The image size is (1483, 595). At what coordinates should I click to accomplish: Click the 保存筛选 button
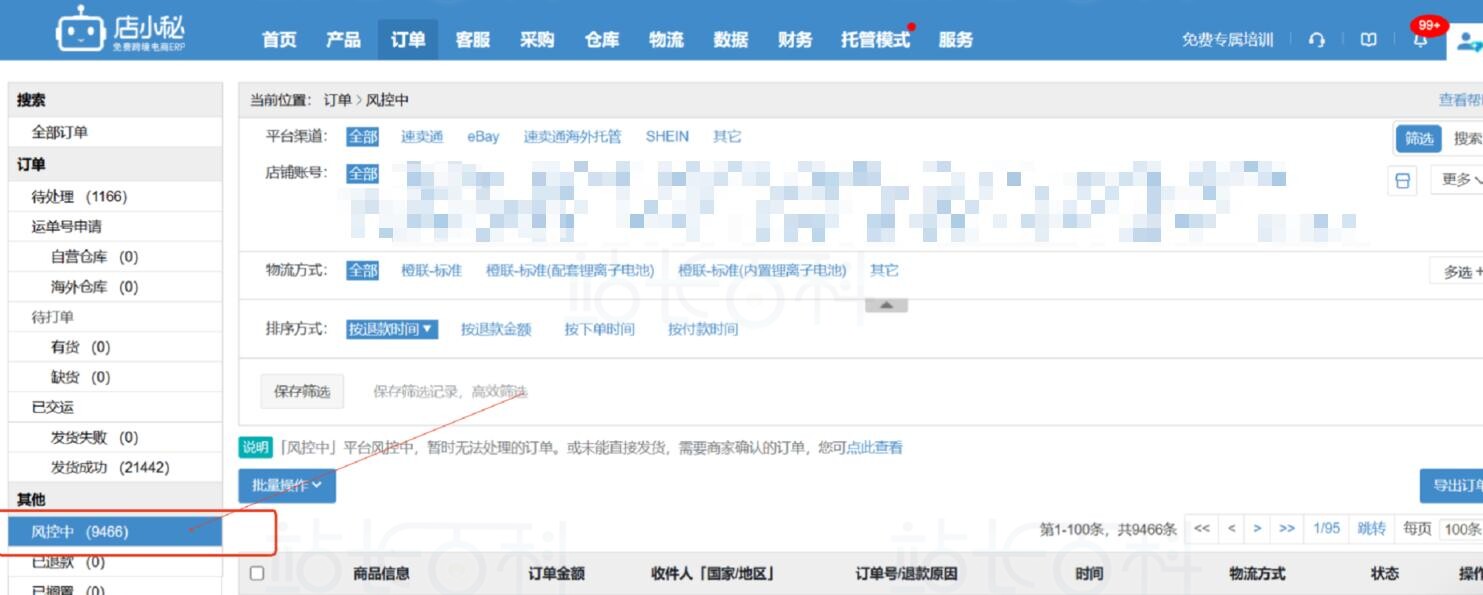click(302, 392)
